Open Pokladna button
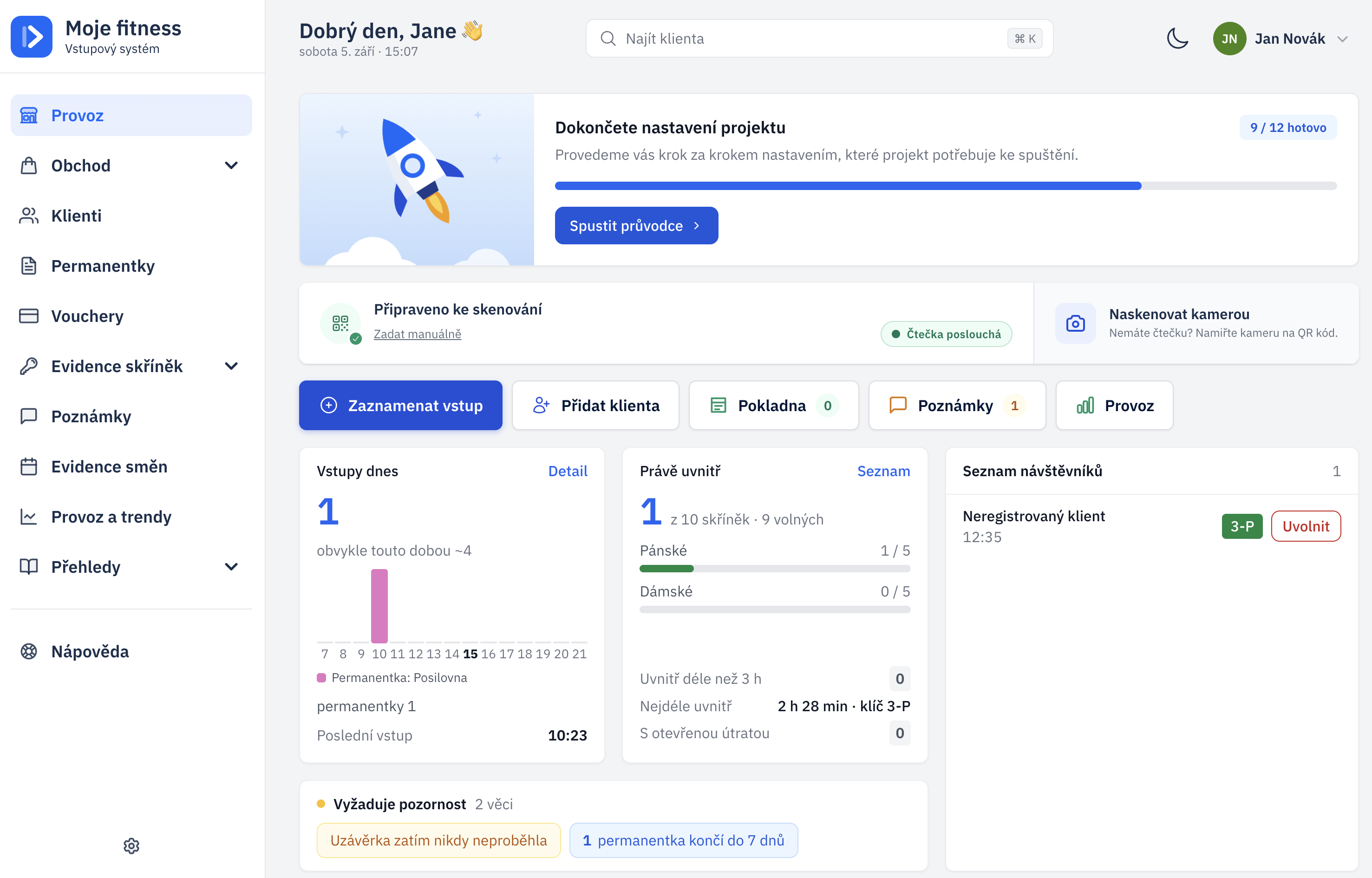This screenshot has height=878, width=1372. point(773,406)
